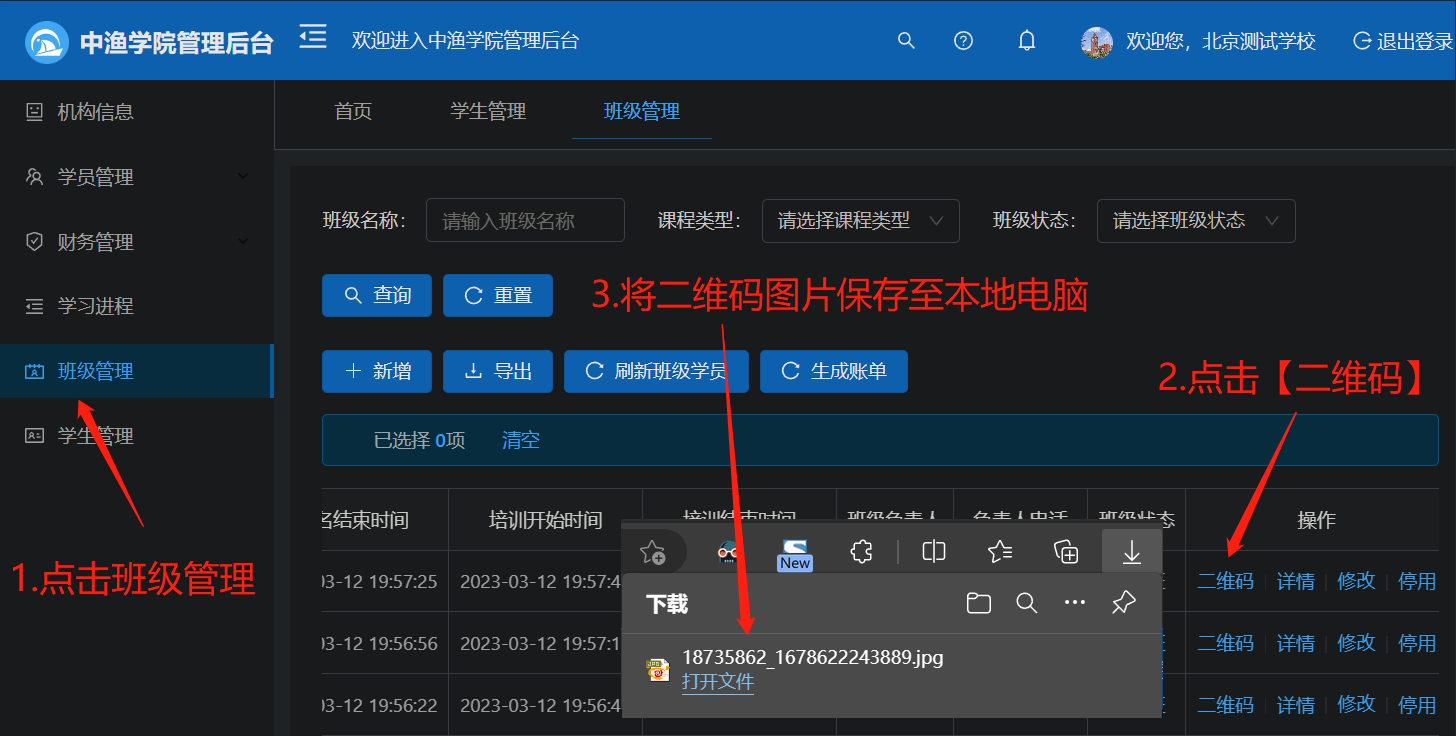Click the 中渔学院 logo icon
The image size is (1456, 736).
click(x=46, y=42)
